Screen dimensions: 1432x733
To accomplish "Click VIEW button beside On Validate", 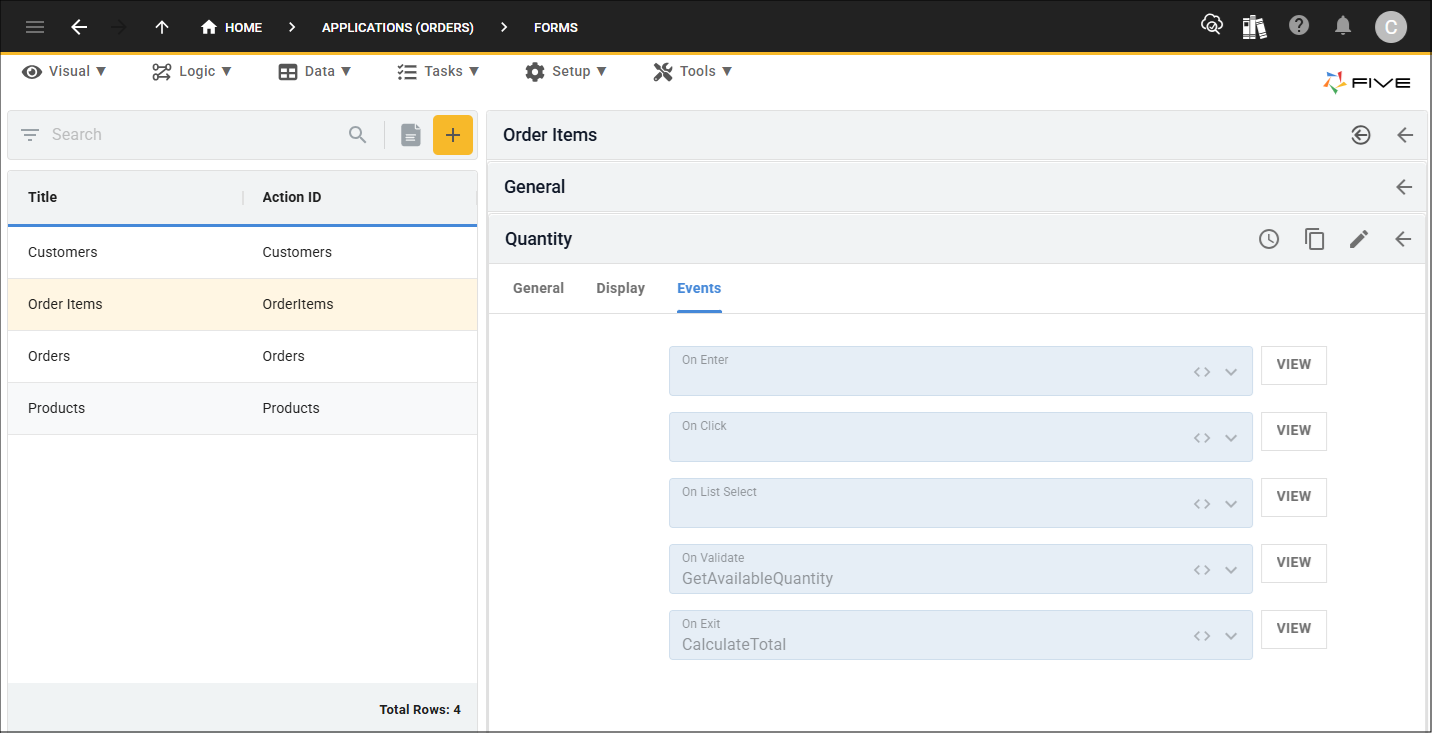I will click(x=1293, y=562).
